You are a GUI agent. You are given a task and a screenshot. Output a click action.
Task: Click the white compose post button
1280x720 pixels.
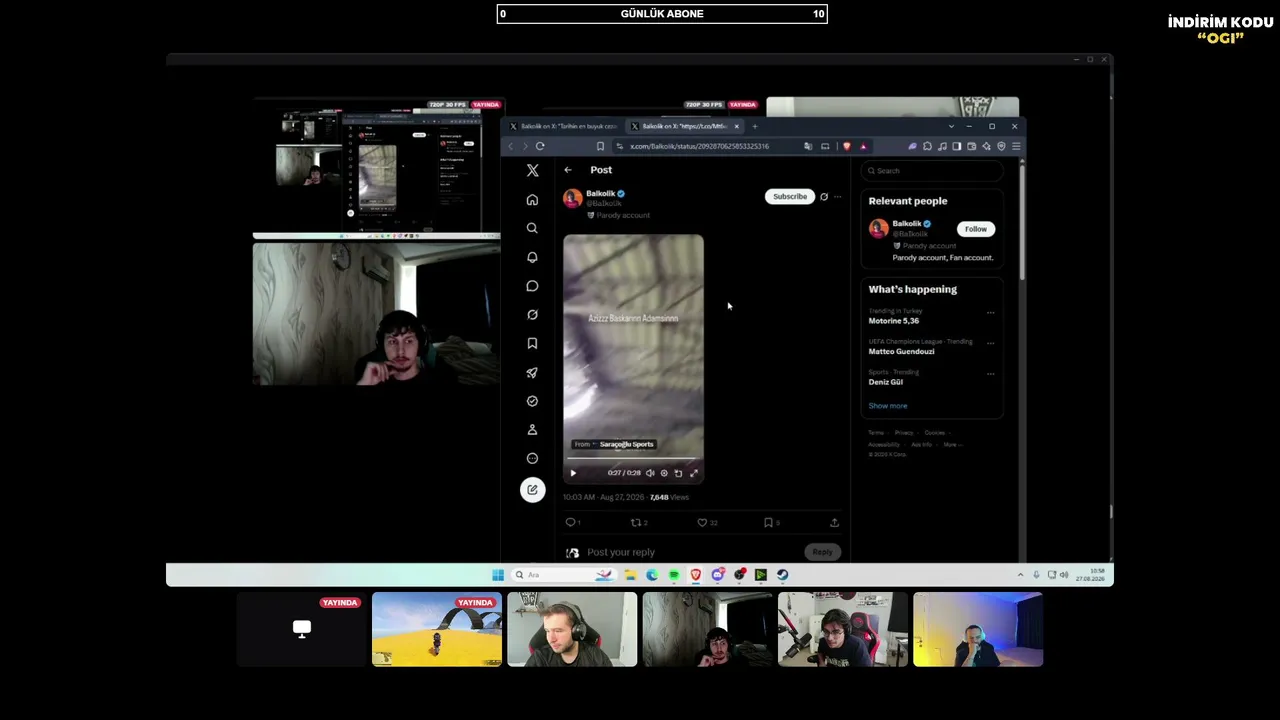tap(532, 489)
